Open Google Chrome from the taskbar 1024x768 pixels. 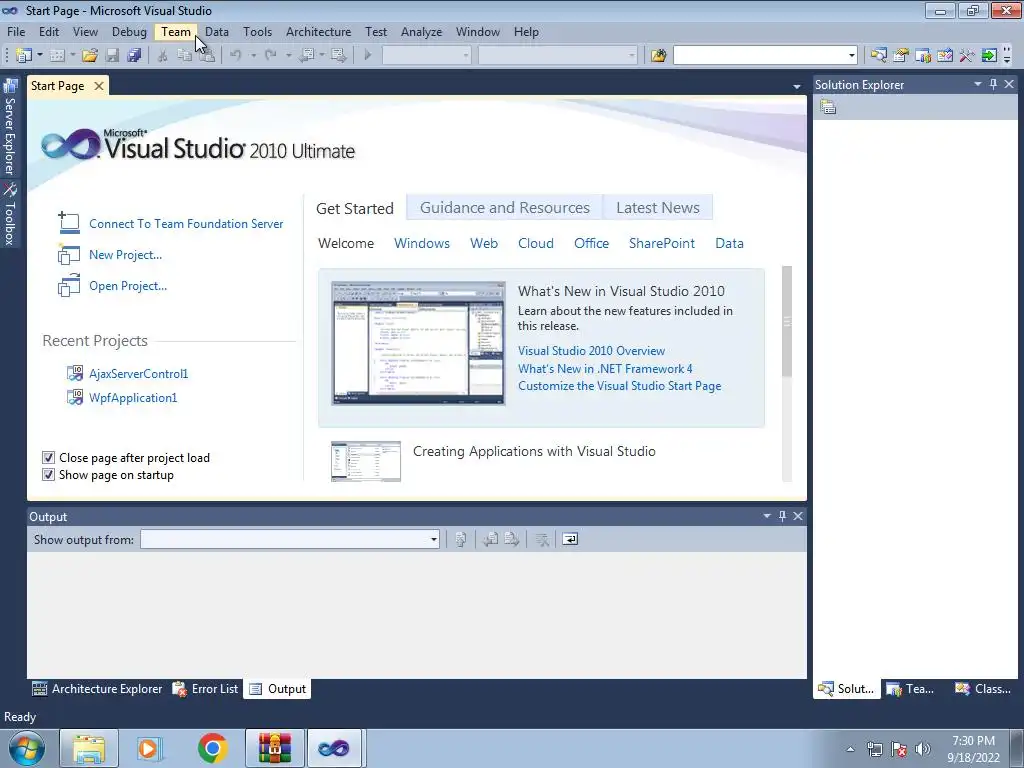[x=213, y=748]
